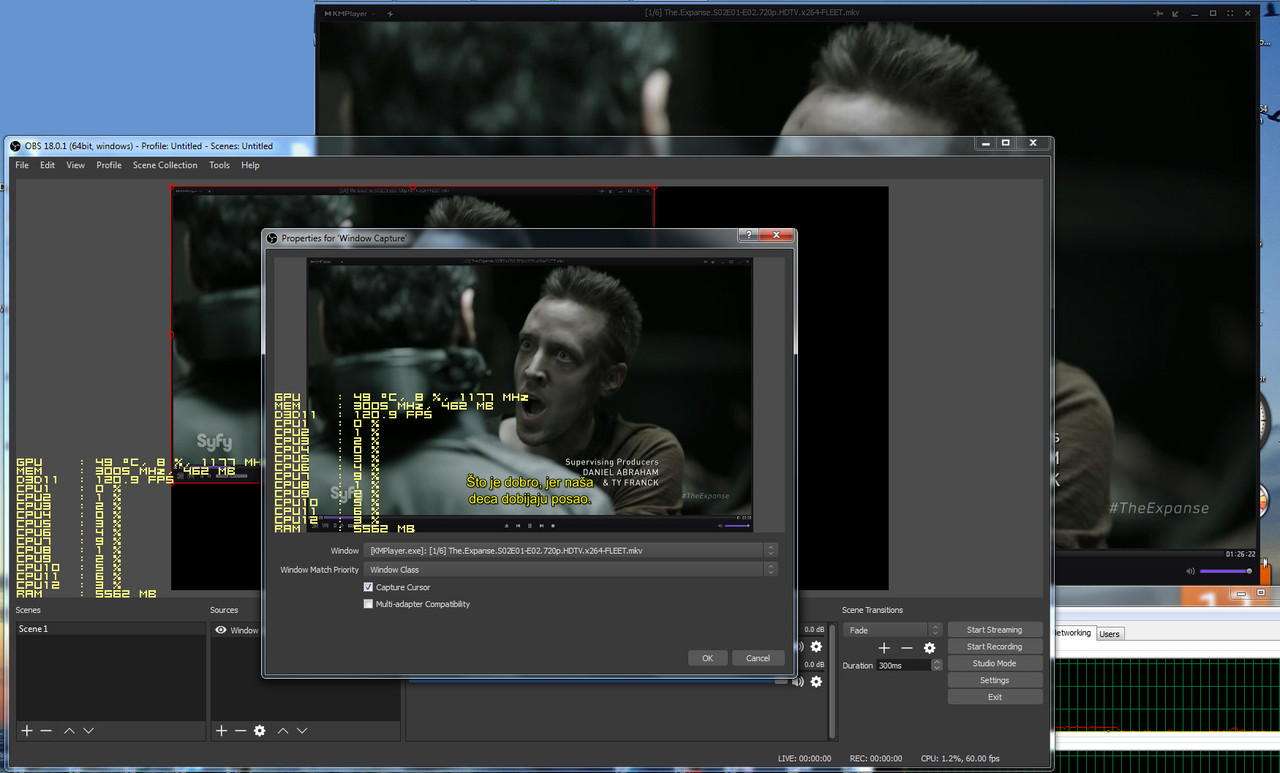1280x773 pixels.
Task: Switch to Users tab in Task Manager
Action: (1110, 634)
